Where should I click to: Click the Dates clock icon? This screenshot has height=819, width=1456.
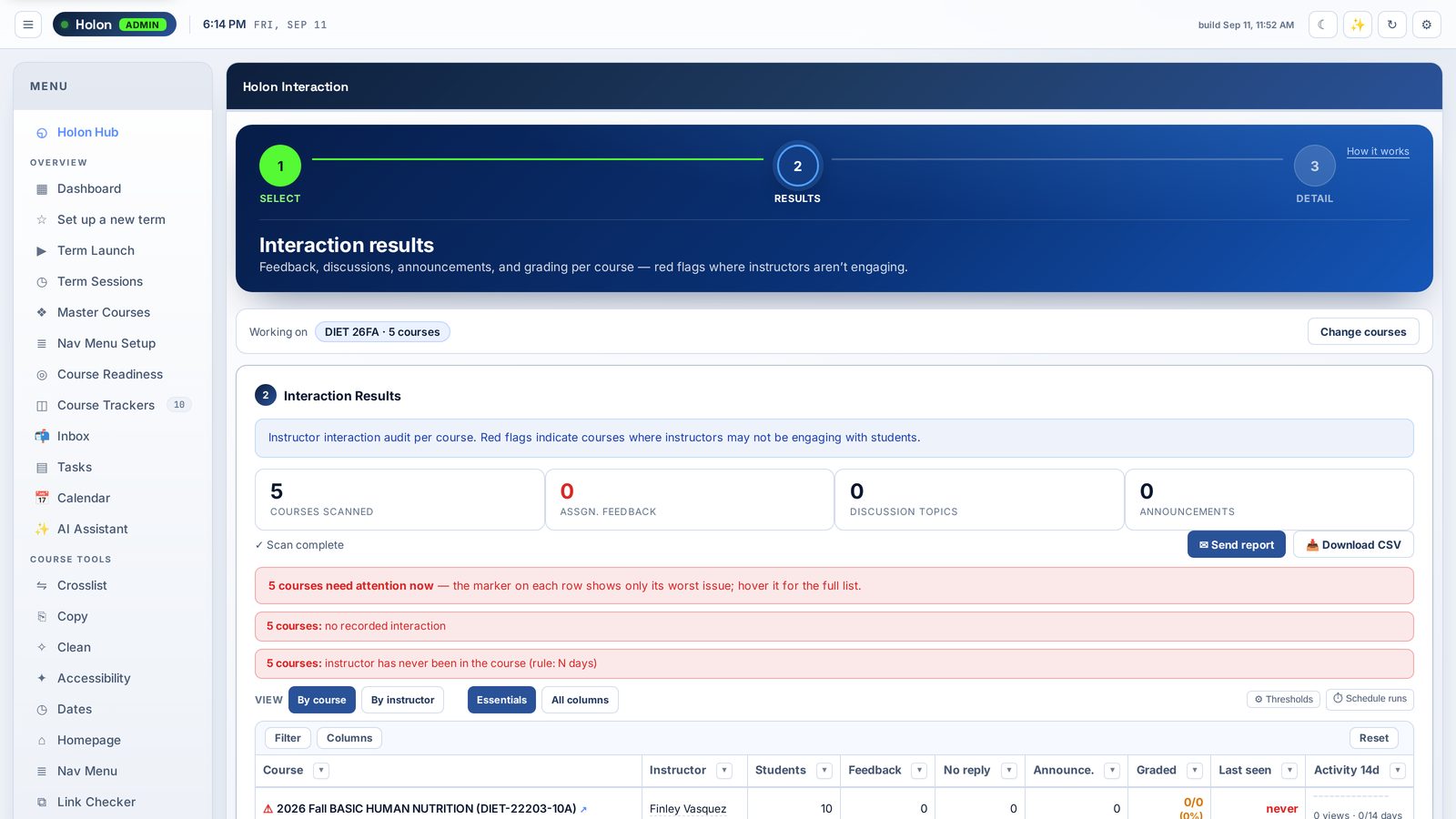tap(42, 710)
